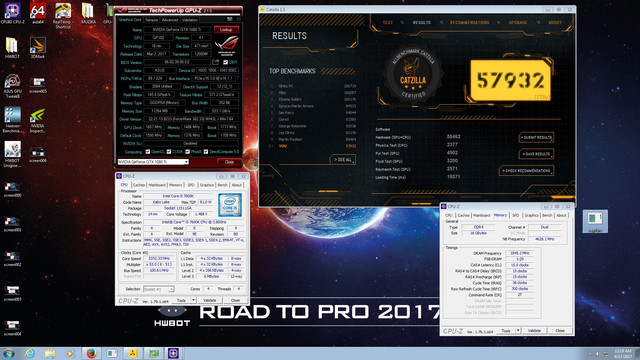This screenshot has height=360, width=640.
Task: Open the ASUS GPU Tweak II desktop icon
Action: click(x=12, y=86)
